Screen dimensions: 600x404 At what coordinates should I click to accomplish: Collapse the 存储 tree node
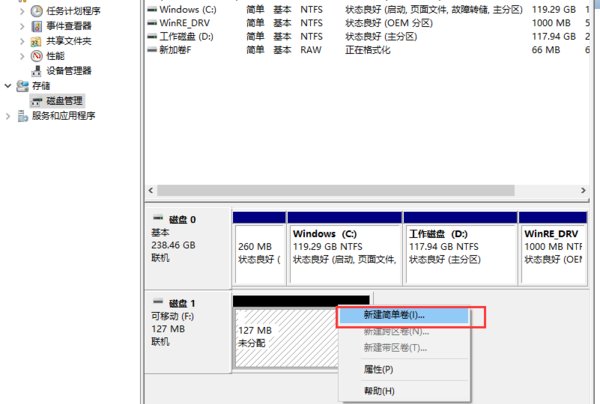coord(8,86)
